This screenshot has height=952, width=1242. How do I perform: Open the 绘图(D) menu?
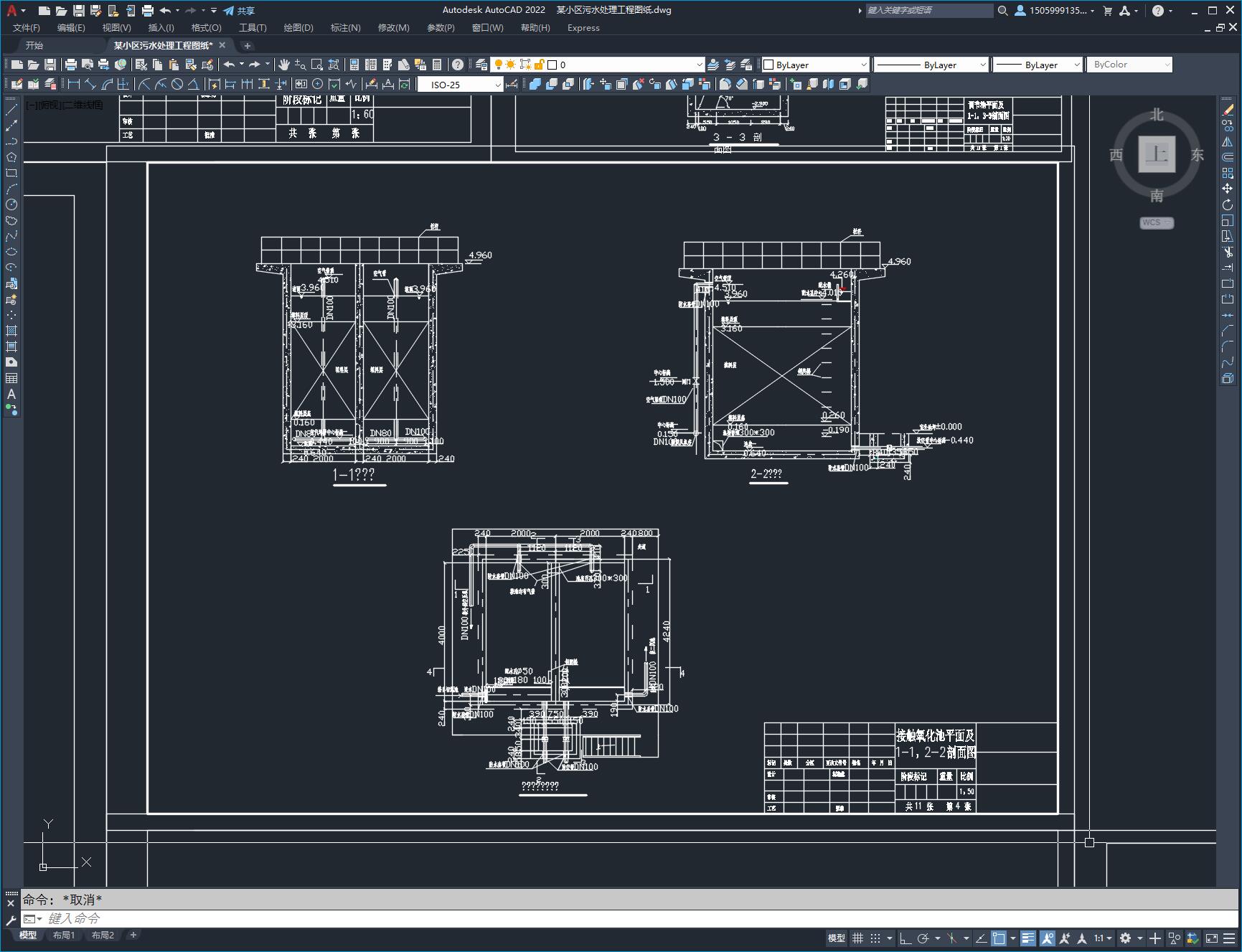tap(298, 28)
